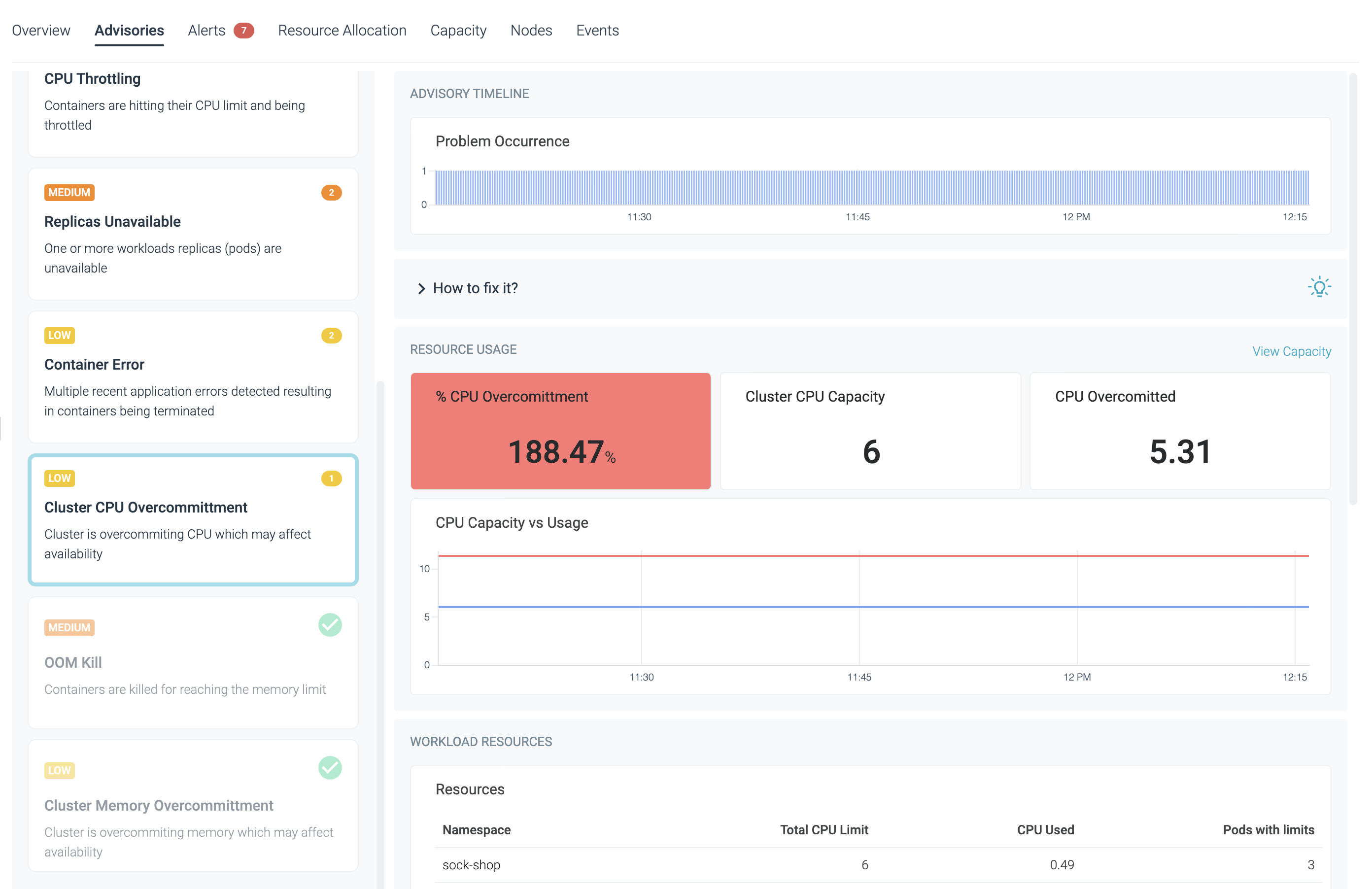Viewport: 1372px width, 889px height.
Task: Click the View Capacity link
Action: click(1291, 352)
